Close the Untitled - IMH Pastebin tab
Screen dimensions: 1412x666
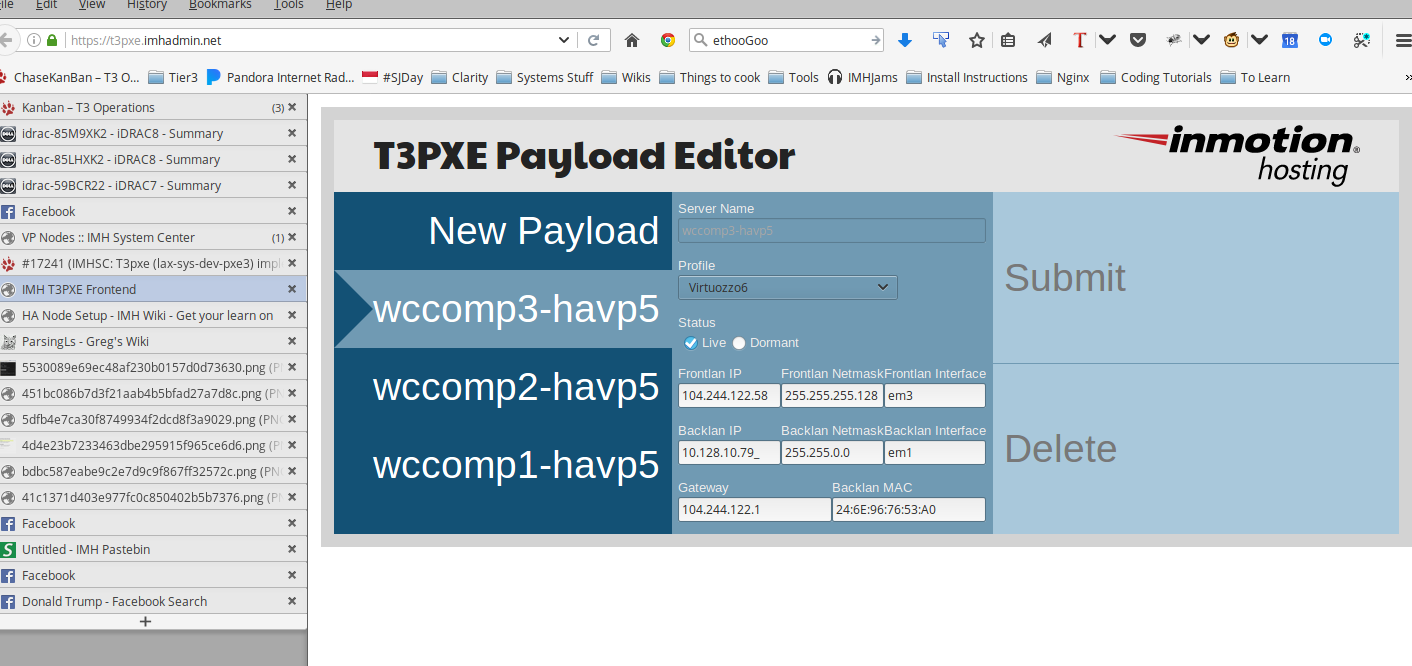292,549
